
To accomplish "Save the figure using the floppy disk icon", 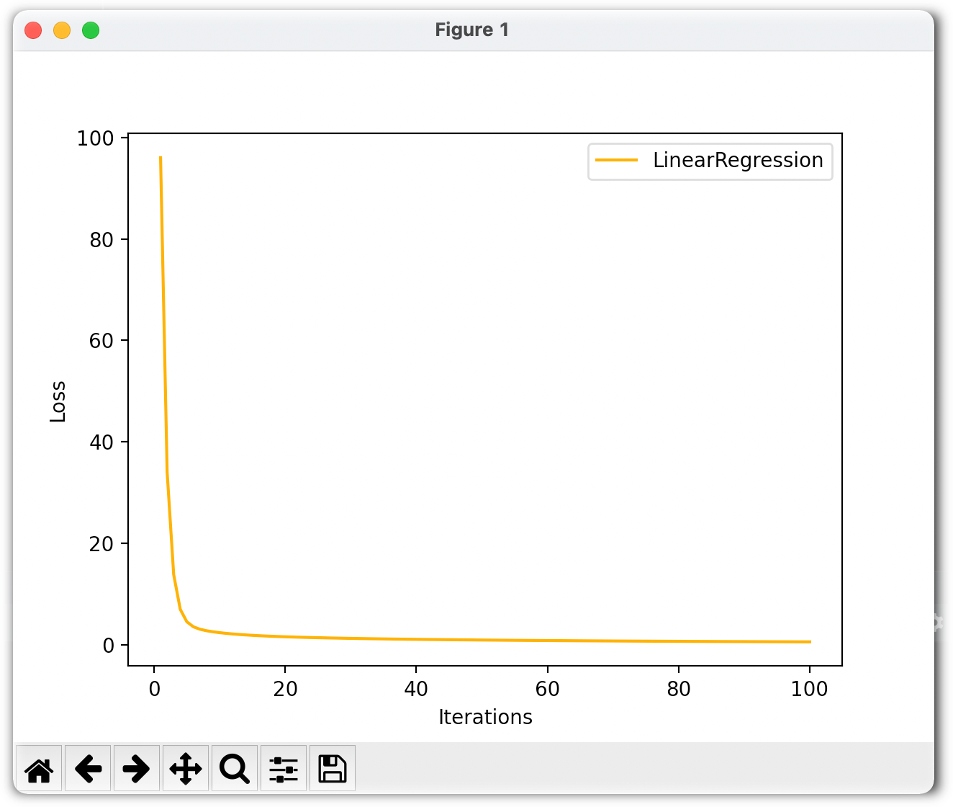I will (331, 768).
